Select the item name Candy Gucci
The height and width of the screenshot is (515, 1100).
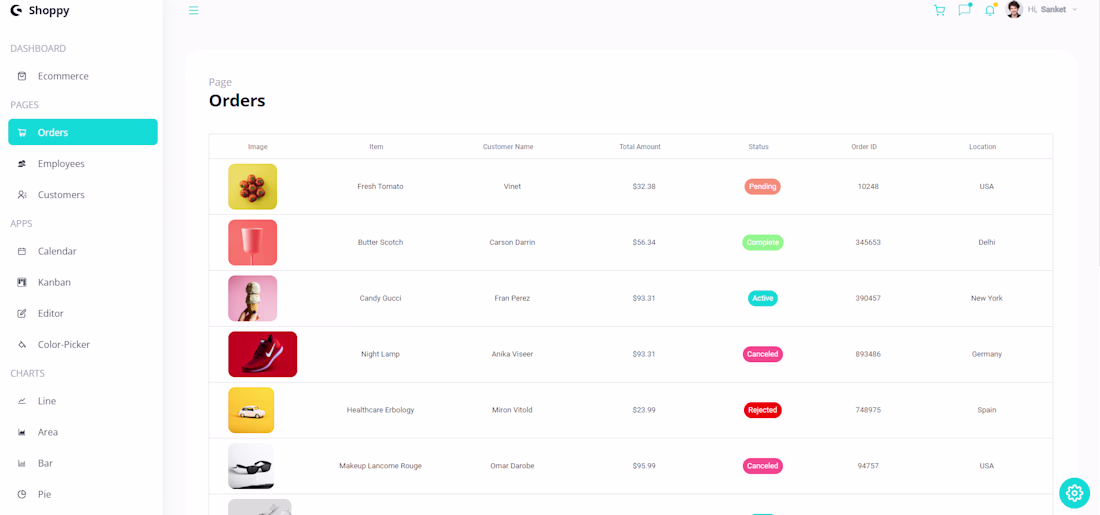click(380, 298)
